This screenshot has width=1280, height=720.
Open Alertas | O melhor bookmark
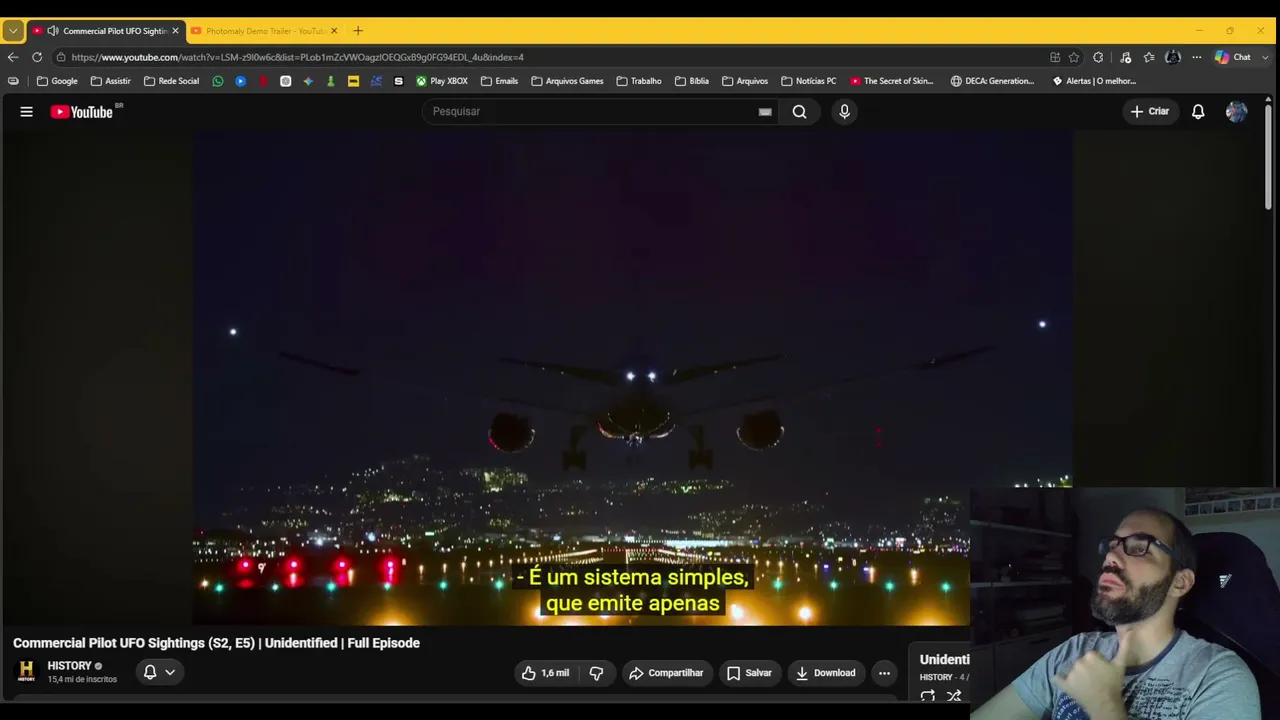[1094, 81]
